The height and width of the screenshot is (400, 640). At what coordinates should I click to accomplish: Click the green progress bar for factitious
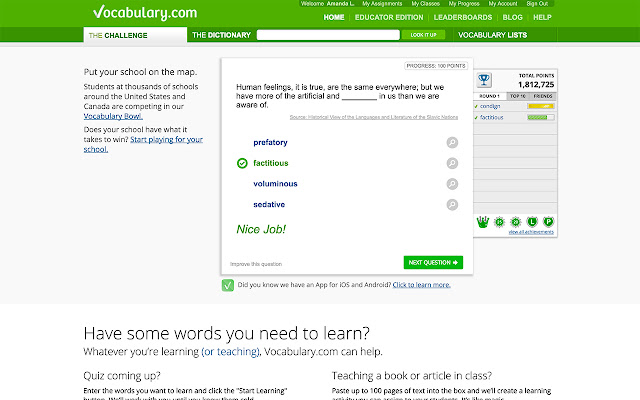click(x=540, y=117)
